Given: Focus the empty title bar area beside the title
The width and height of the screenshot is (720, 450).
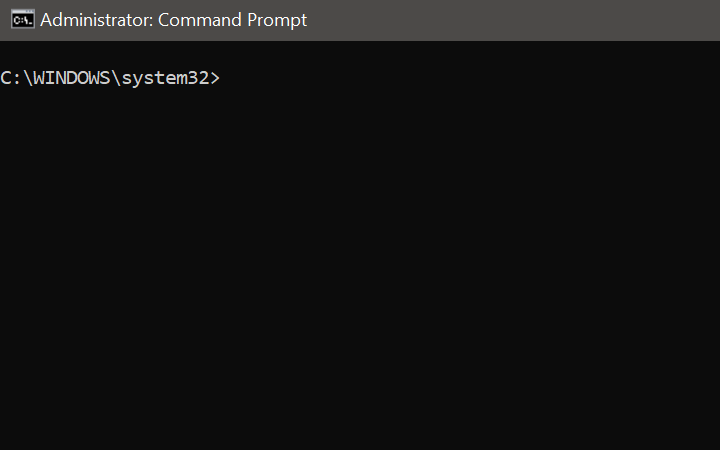Looking at the screenshot, I should [x=513, y=20].
